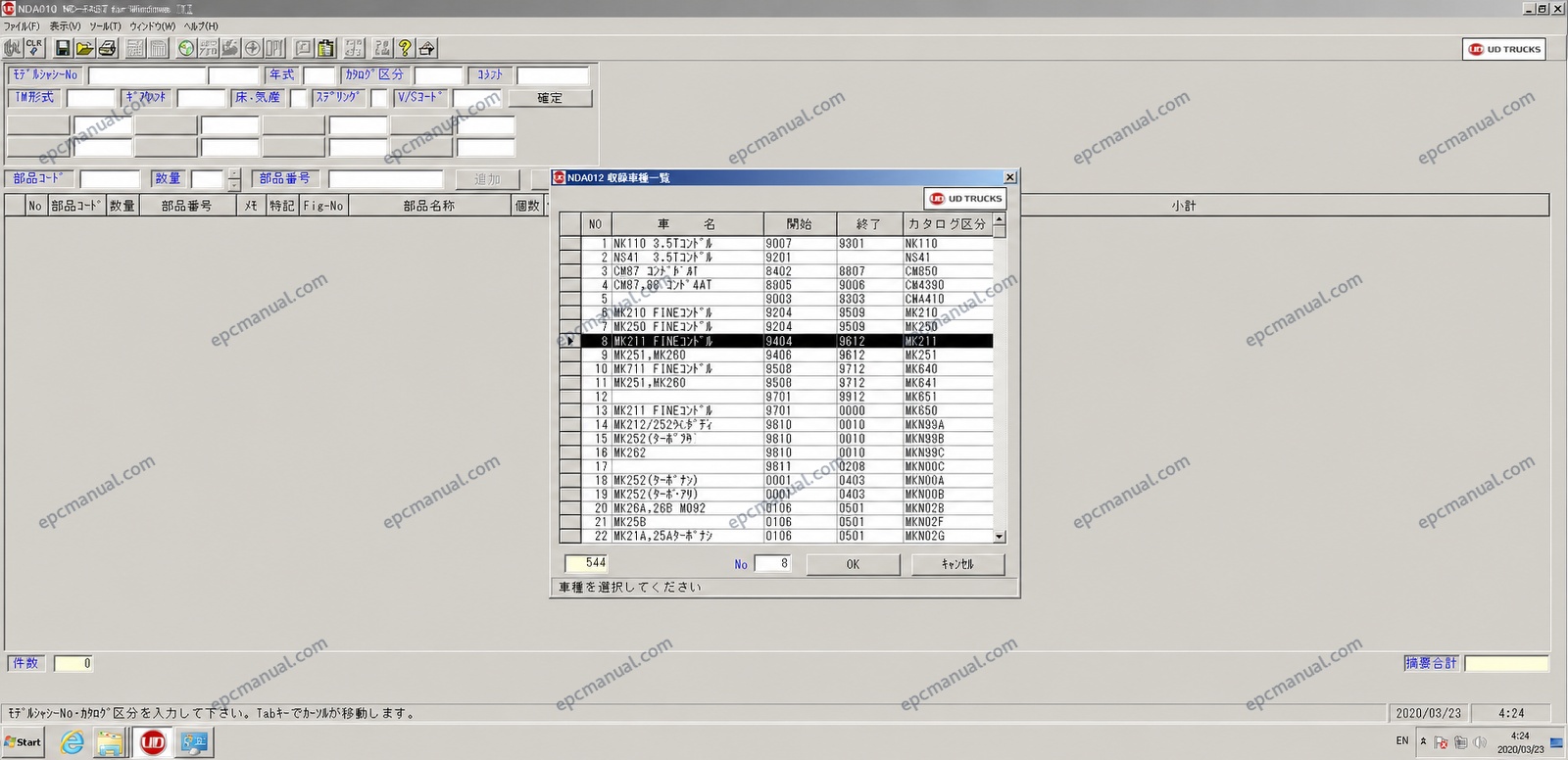Select row 21 MK25B in list

pos(786,522)
